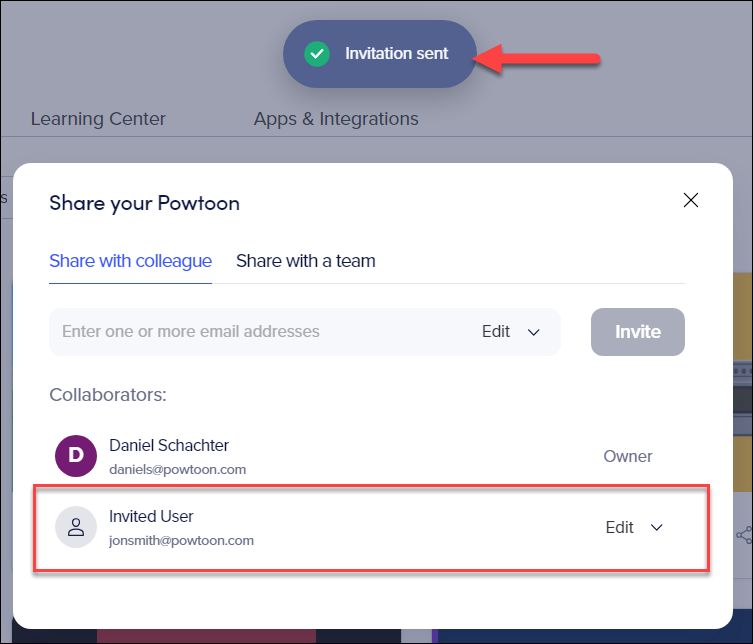Select the Share with colleague tab

point(131,261)
